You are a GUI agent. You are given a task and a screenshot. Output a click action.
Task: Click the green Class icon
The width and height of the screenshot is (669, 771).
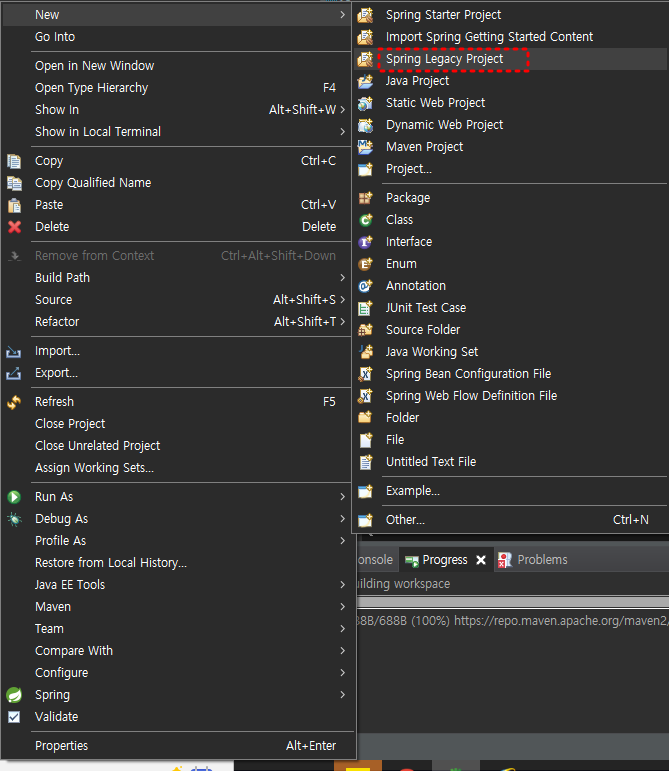point(365,220)
